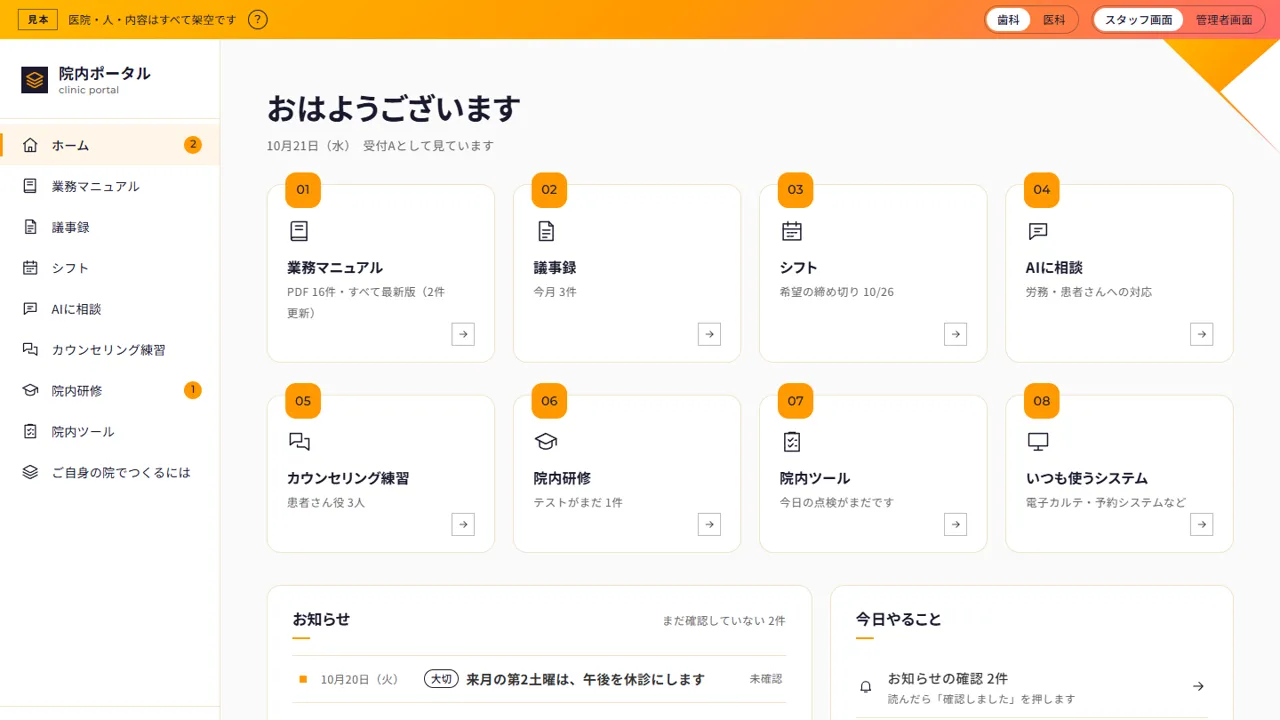
Task: Open 院内研修 in the sidebar
Action: click(x=110, y=391)
